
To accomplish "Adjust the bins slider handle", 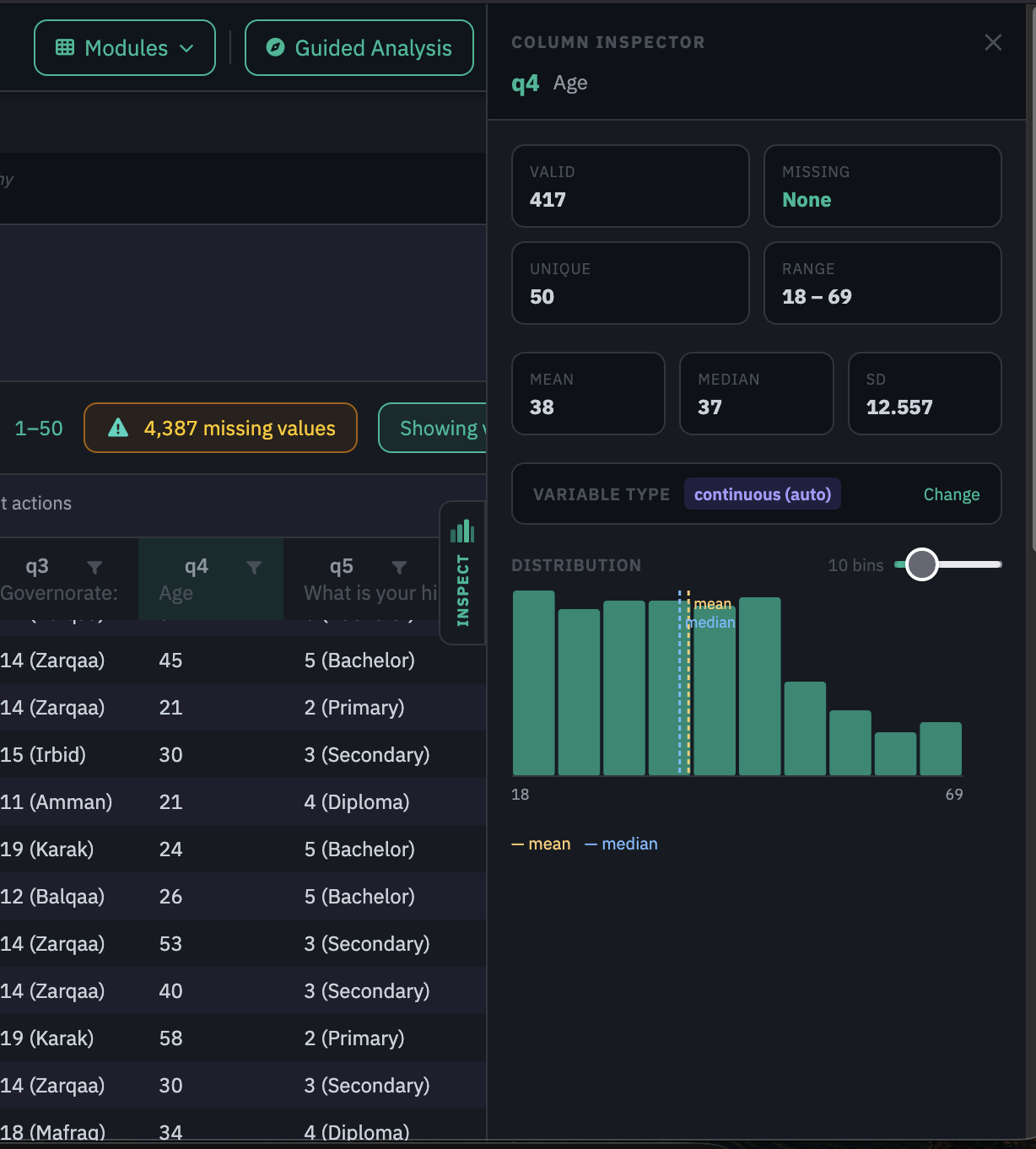I will pyautogui.click(x=921, y=564).
